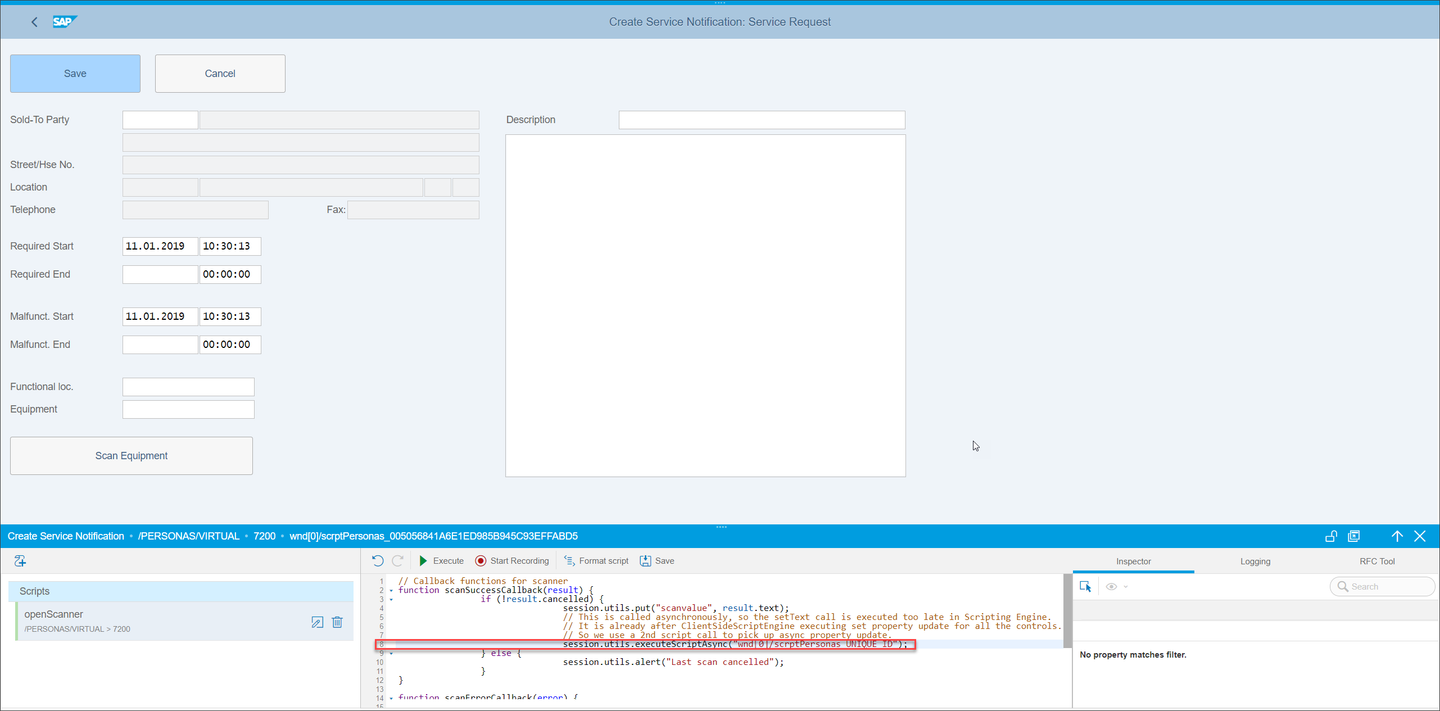
Task: Click the Description text field
Action: [x=762, y=120]
